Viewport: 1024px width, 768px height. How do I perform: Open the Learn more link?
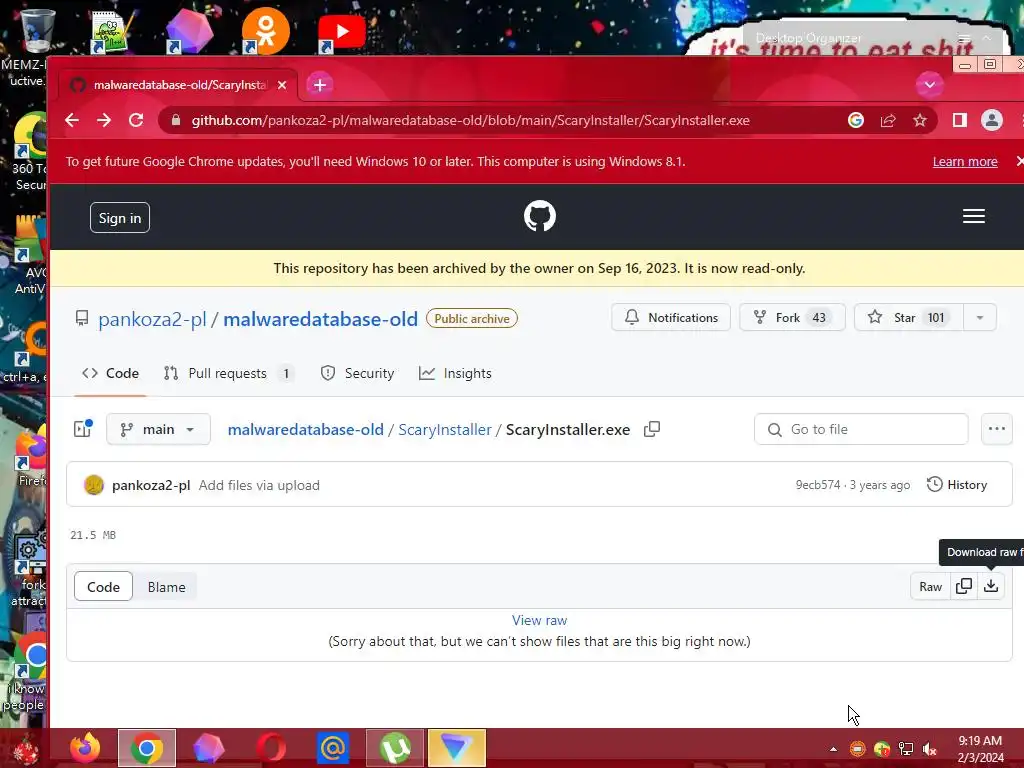(x=965, y=161)
